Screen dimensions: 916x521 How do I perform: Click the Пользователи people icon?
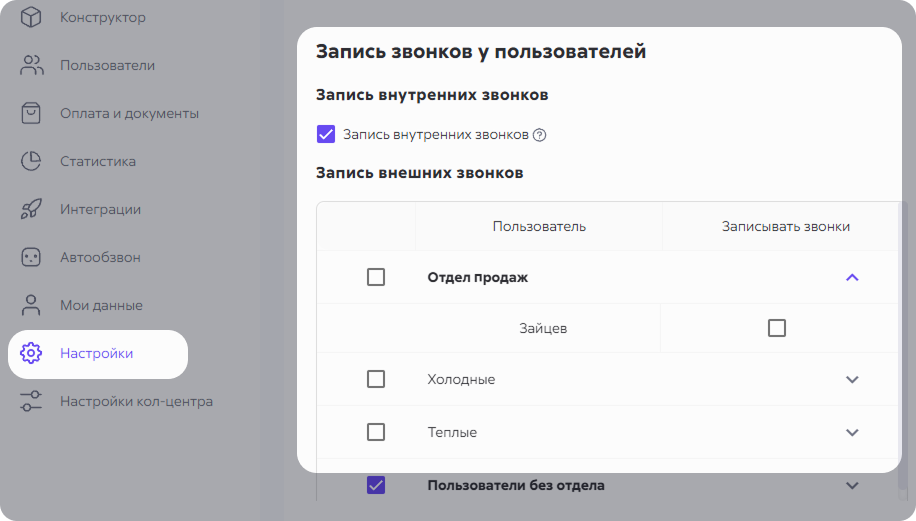(x=32, y=65)
